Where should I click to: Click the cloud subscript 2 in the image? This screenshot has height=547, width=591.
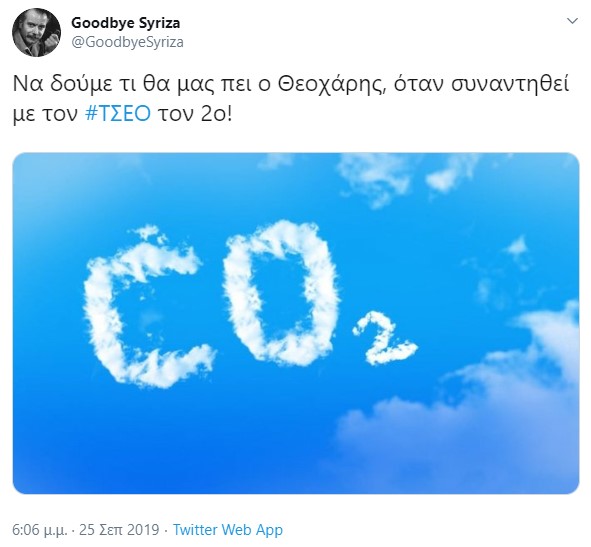[384, 338]
